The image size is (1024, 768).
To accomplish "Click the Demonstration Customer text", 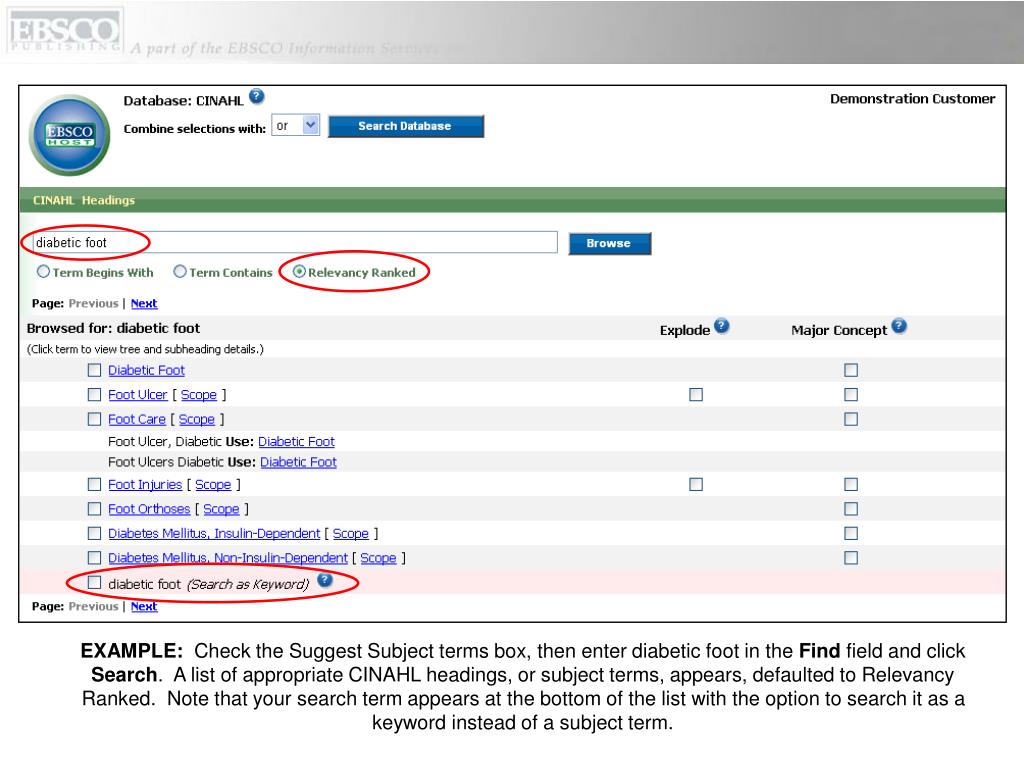I will pyautogui.click(x=912, y=99).
